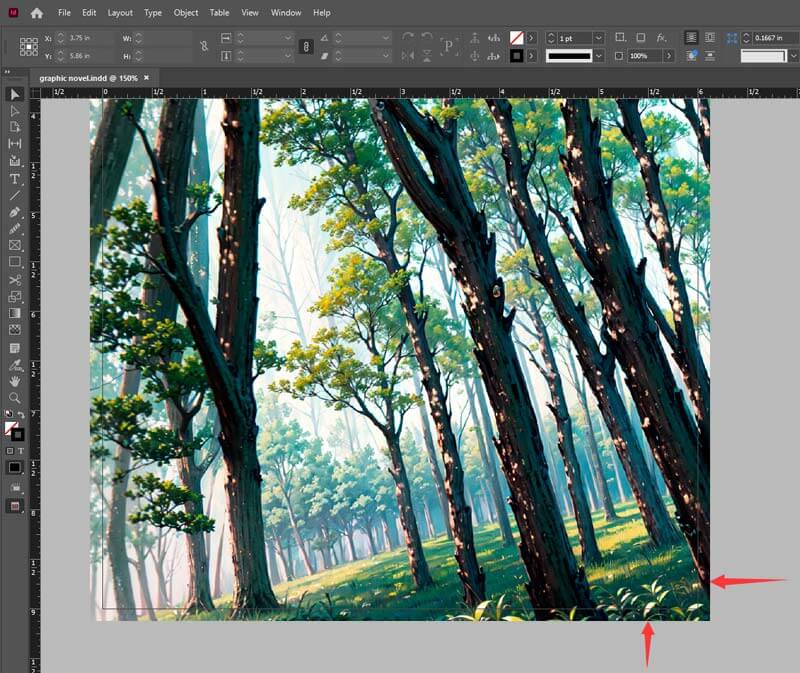Select the Type tool
Viewport: 800px width, 673px height.
15,179
